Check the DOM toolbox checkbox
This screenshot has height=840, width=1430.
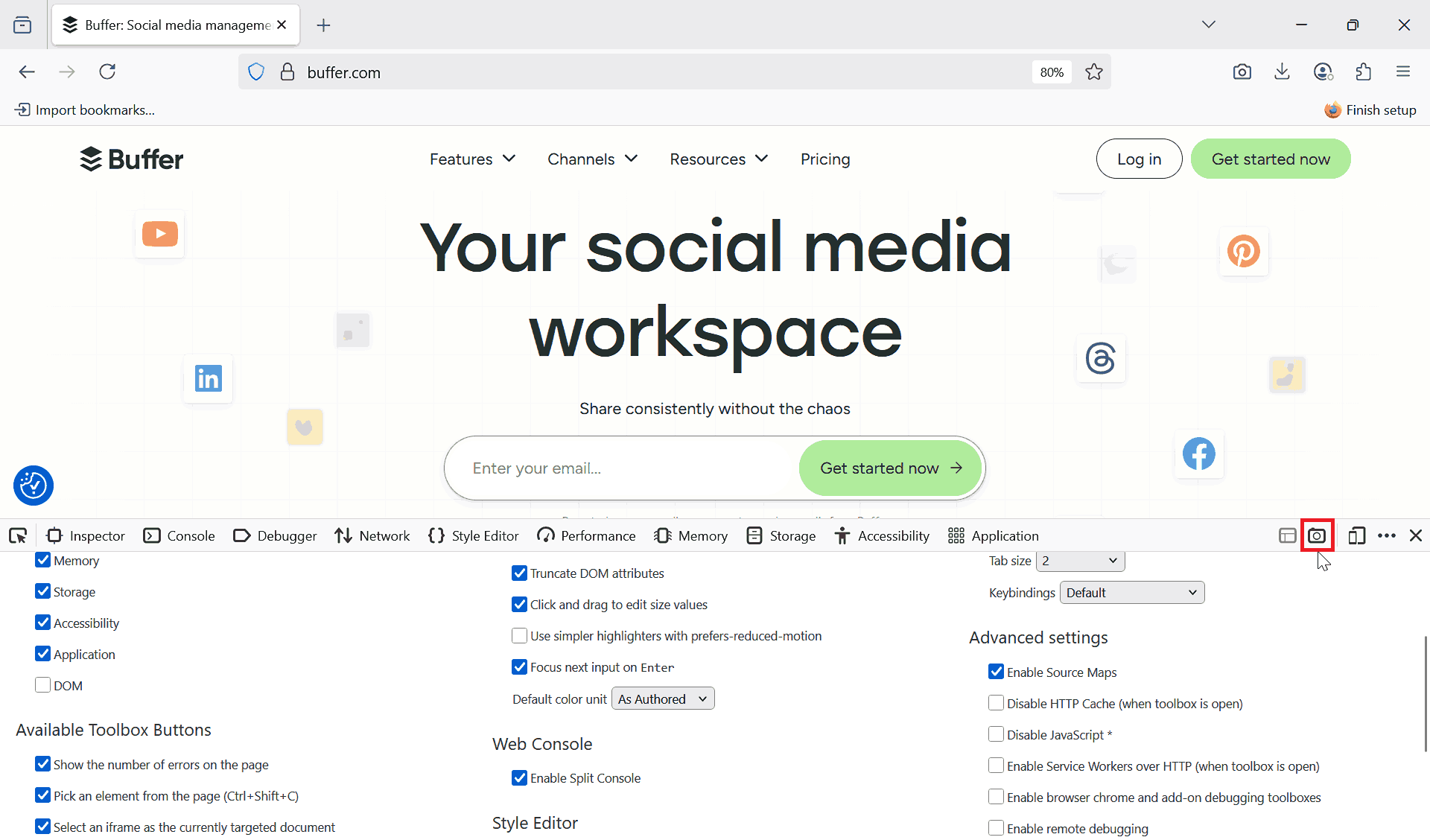[x=42, y=684]
